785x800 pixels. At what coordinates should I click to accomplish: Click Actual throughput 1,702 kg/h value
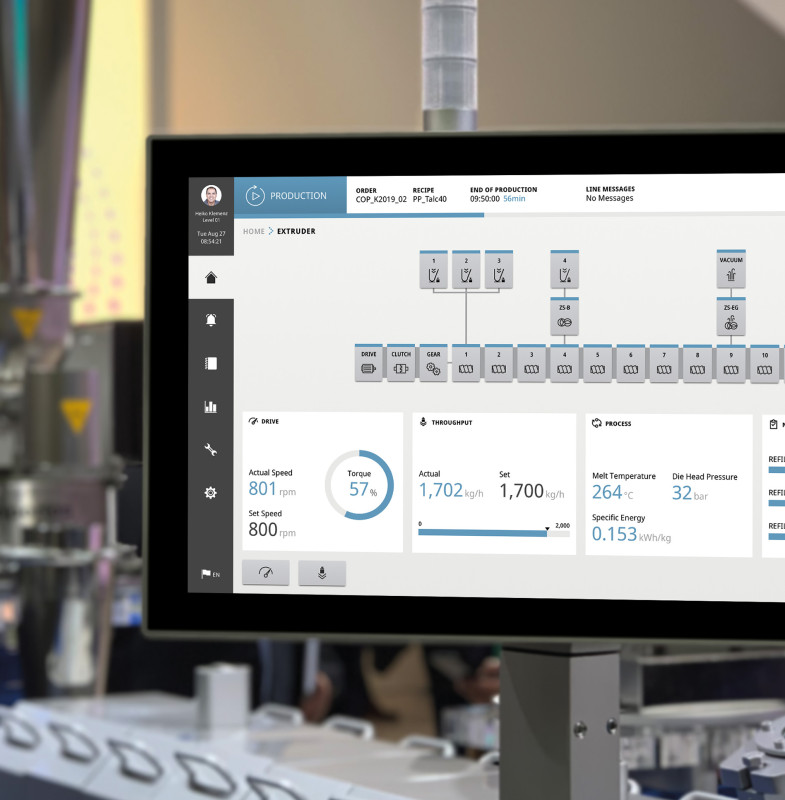click(451, 490)
